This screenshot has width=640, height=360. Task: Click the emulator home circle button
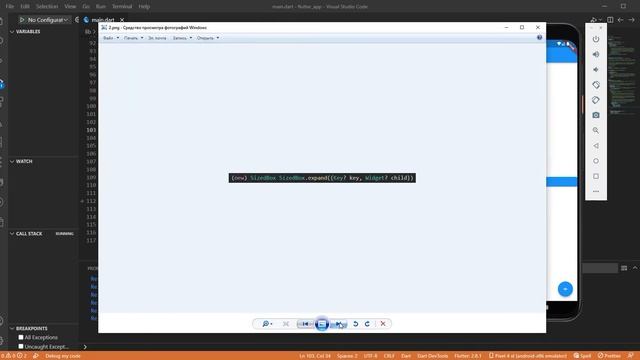click(x=596, y=161)
